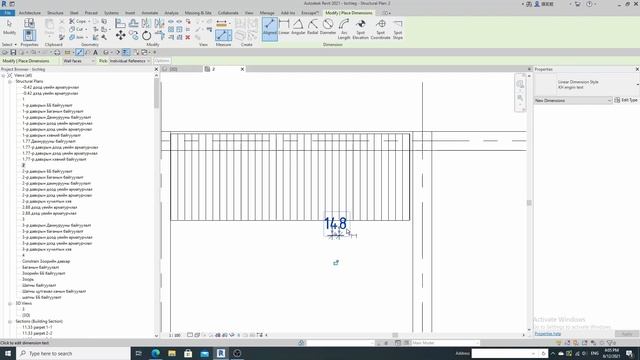
Task: Select the Arc Length dimension tool
Action: (344, 29)
